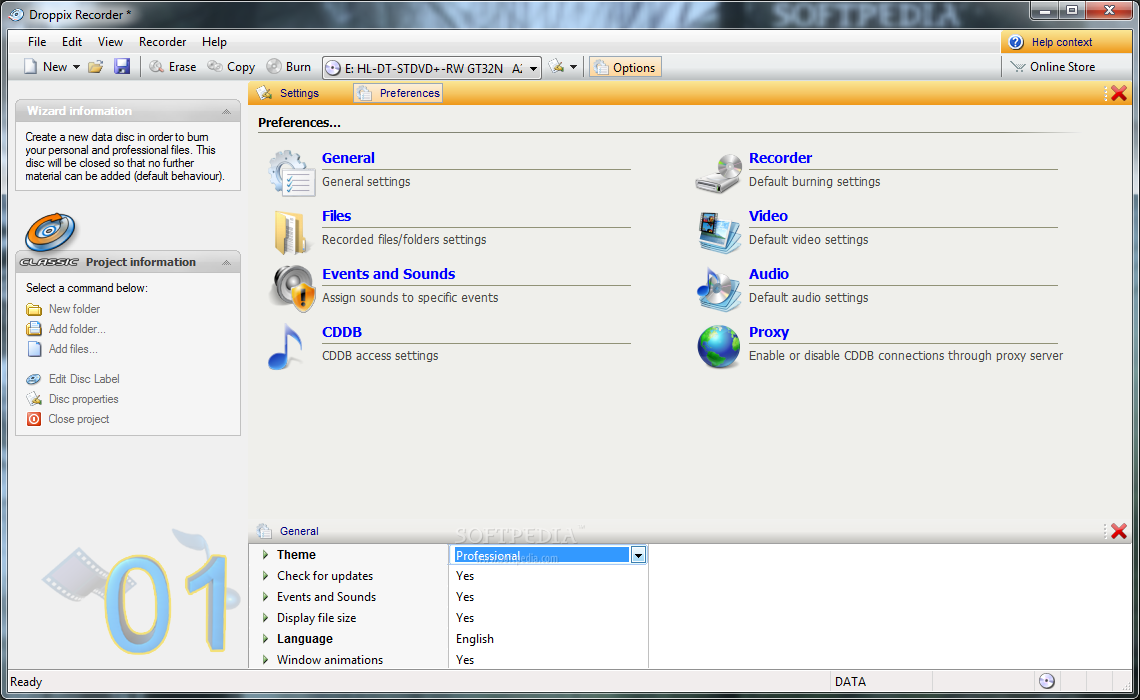Click the Burn toolbar button
Screen dimensions: 1140x700
pos(289,67)
